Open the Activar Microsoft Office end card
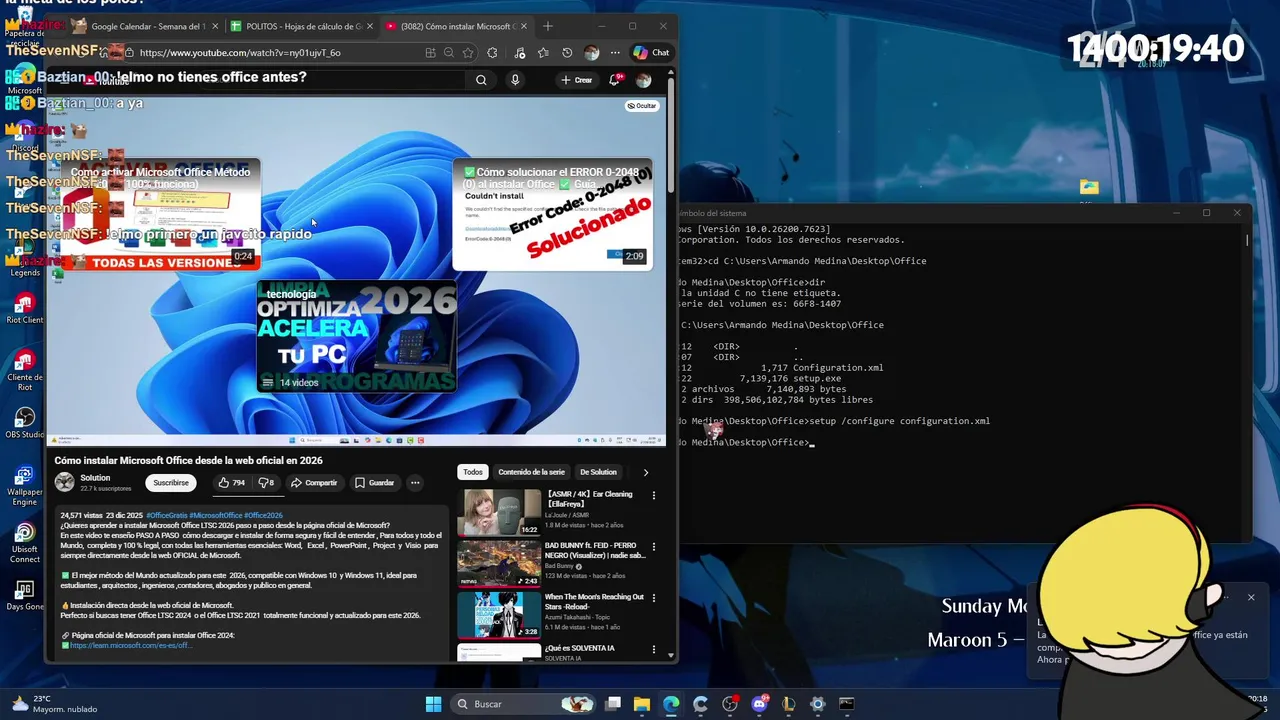Viewport: 1280px width, 720px height. coord(160,215)
